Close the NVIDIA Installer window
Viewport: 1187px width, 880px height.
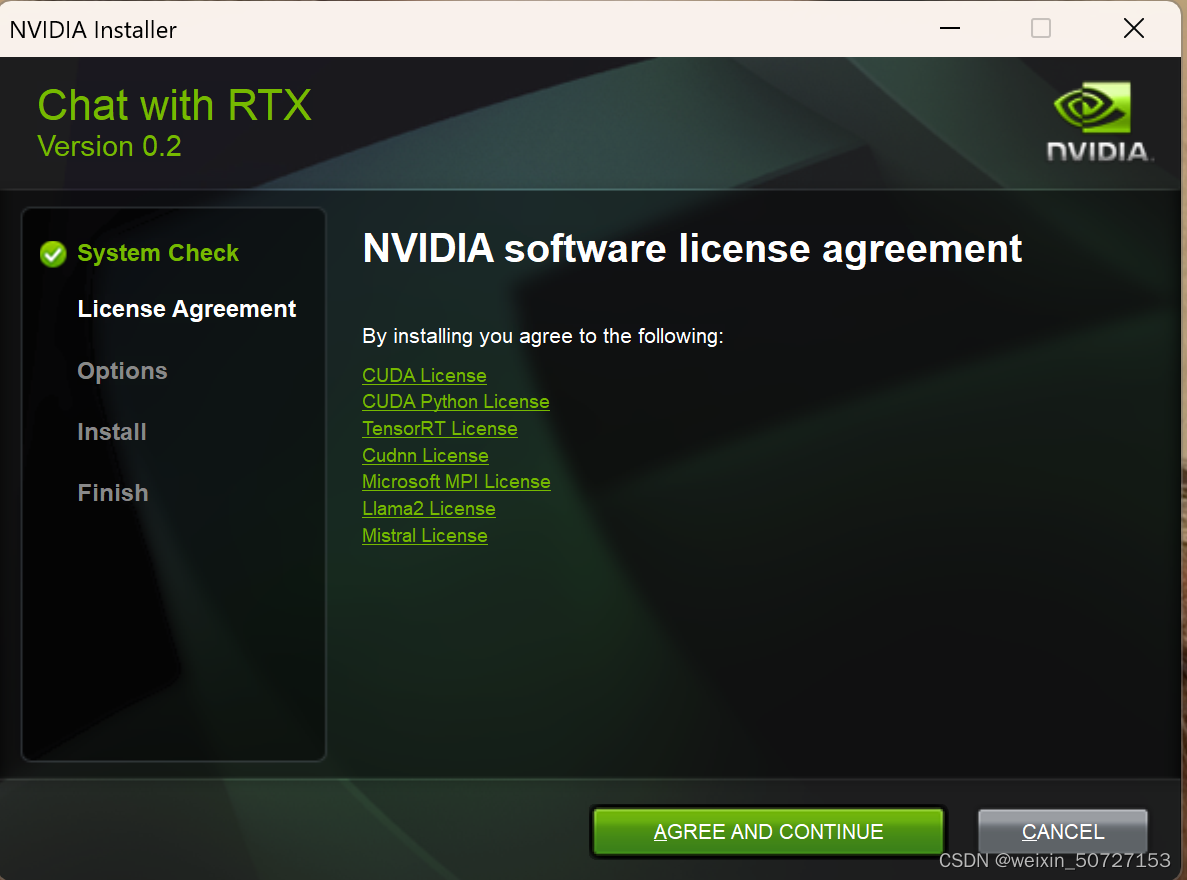pos(1133,29)
